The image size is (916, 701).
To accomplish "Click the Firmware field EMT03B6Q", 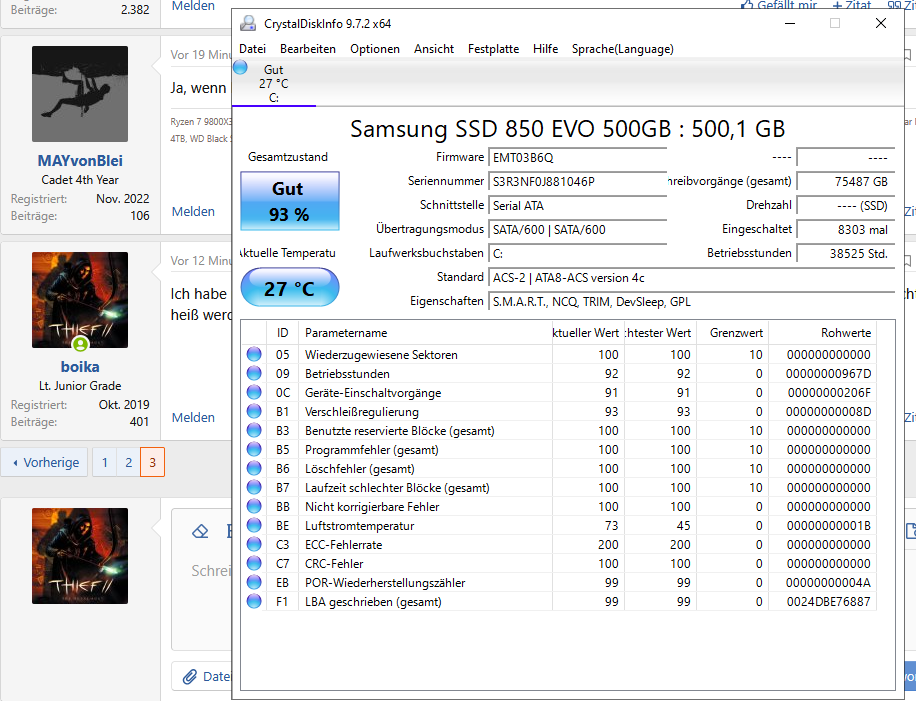I will pos(577,158).
